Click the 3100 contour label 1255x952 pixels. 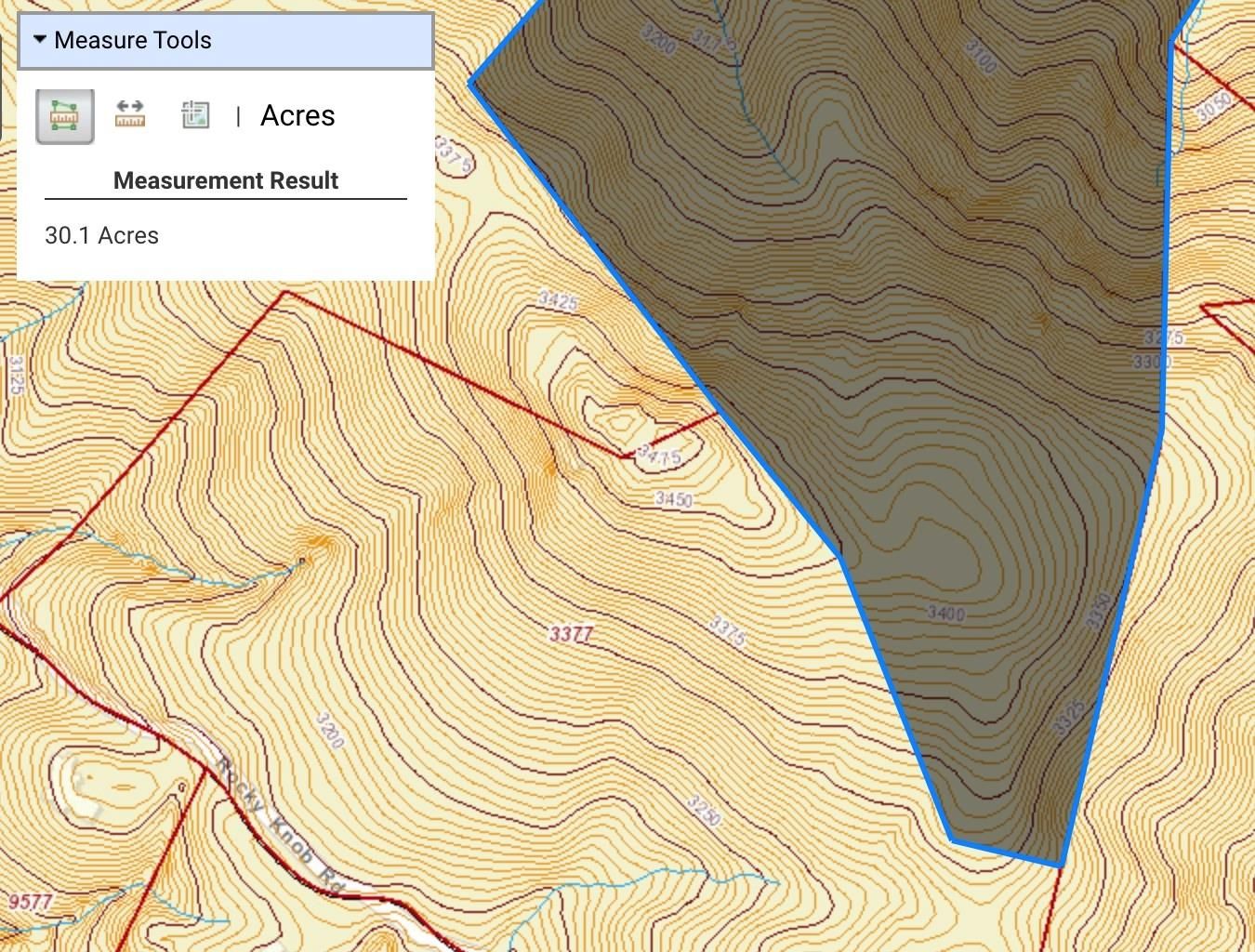point(981,56)
